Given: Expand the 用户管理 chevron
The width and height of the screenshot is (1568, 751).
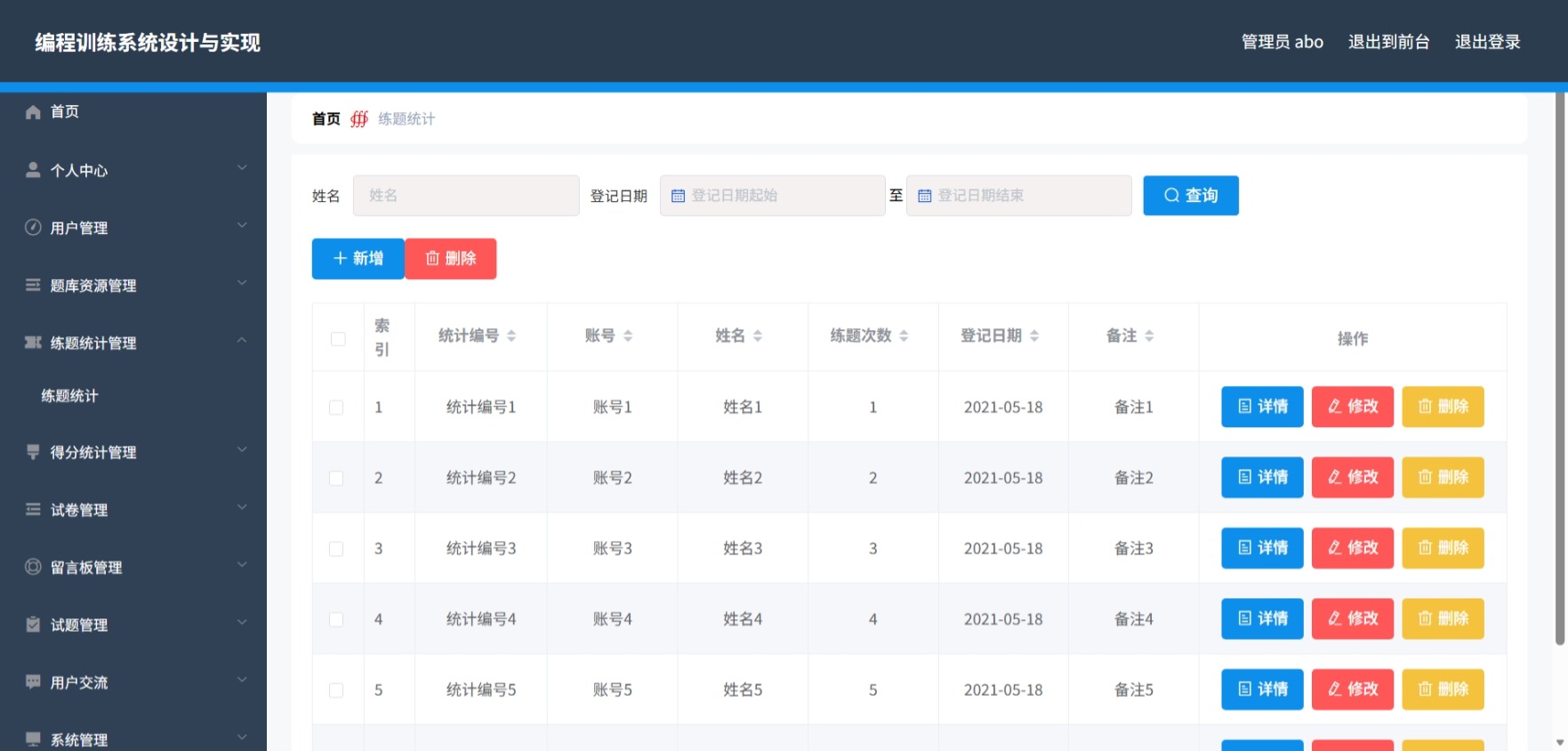Looking at the screenshot, I should point(242,225).
